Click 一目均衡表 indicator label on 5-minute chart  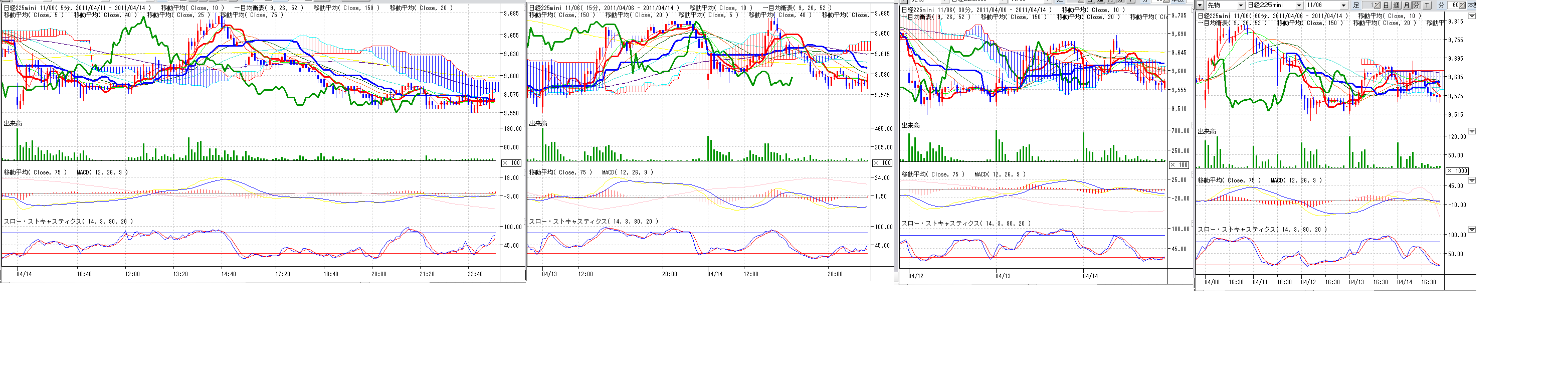(x=269, y=8)
